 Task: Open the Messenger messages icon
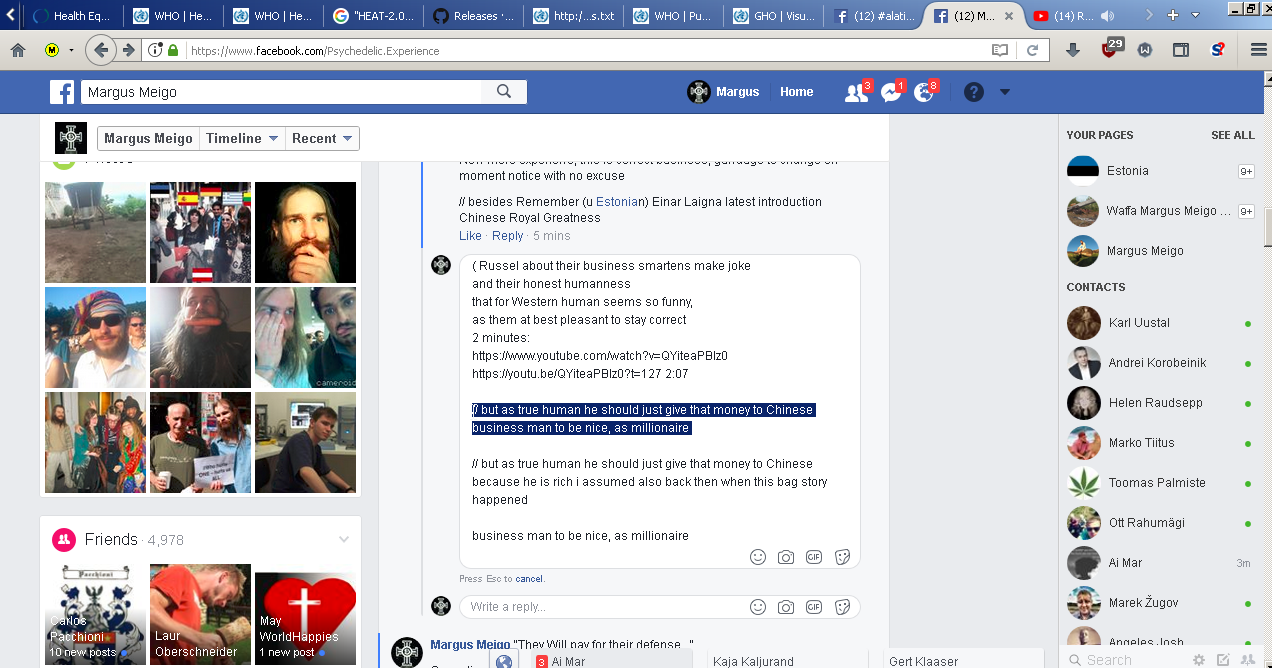tap(890, 93)
